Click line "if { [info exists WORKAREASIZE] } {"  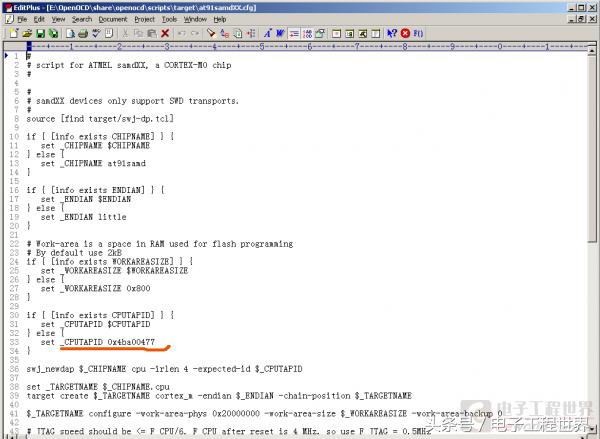coord(109,261)
